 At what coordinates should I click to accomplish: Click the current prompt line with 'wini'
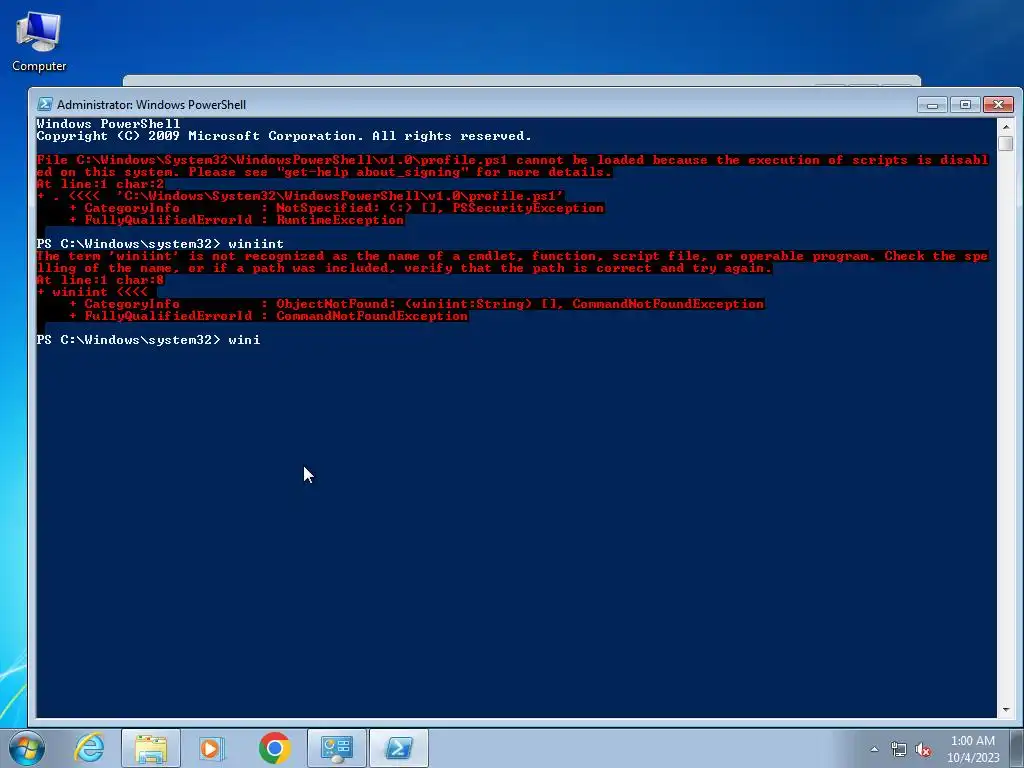tap(148, 340)
